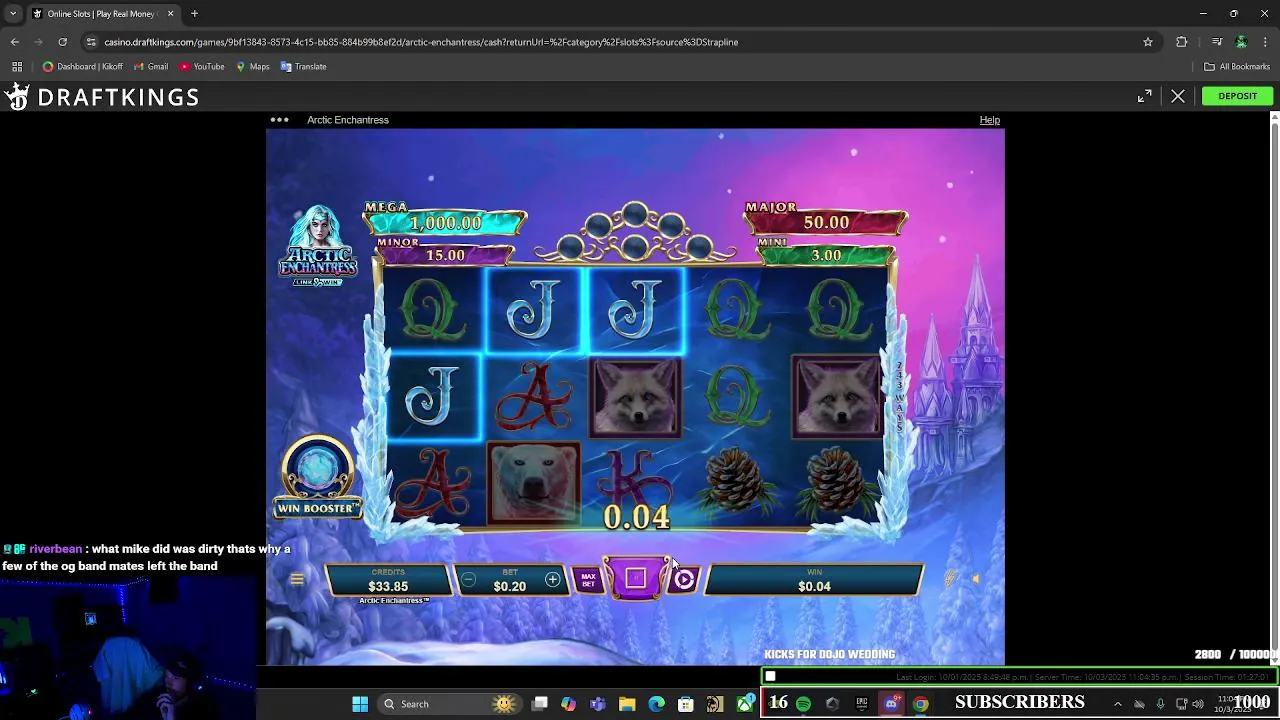Click the Mini 3.00 jackpot label
The width and height of the screenshot is (1280, 720).
pos(826,252)
